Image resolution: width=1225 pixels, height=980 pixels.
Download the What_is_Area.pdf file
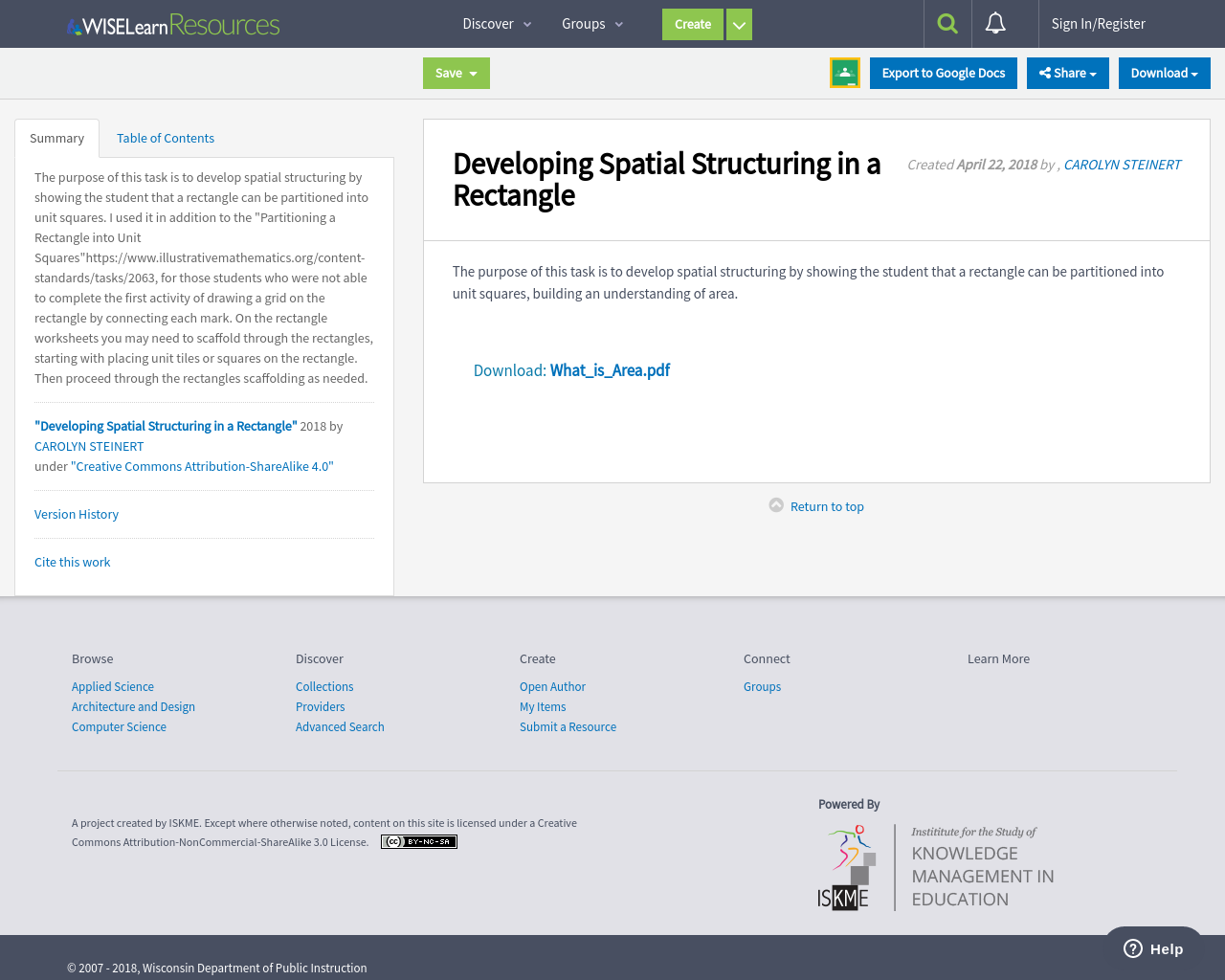click(610, 369)
